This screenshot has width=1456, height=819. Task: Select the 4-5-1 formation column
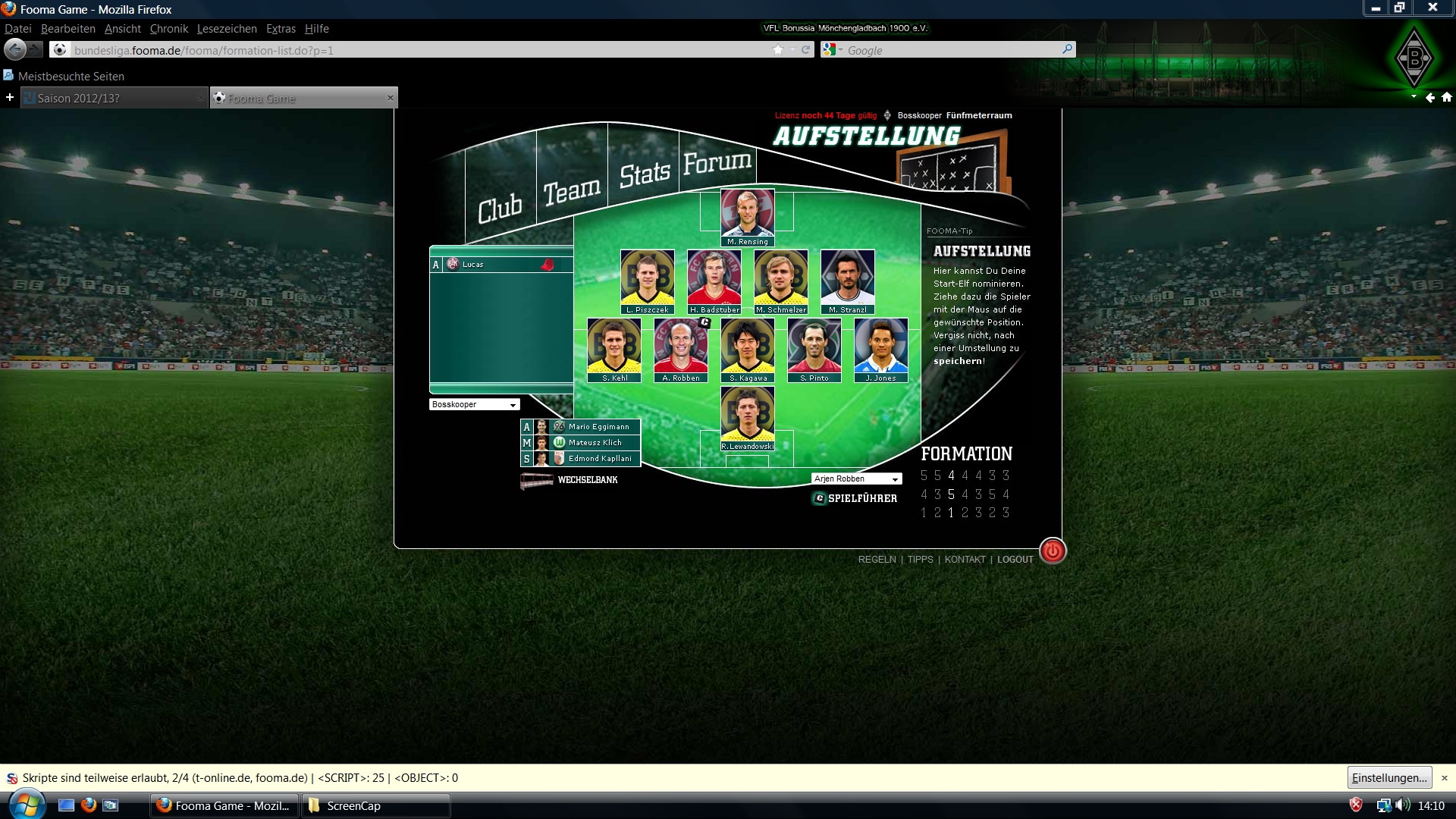click(951, 494)
